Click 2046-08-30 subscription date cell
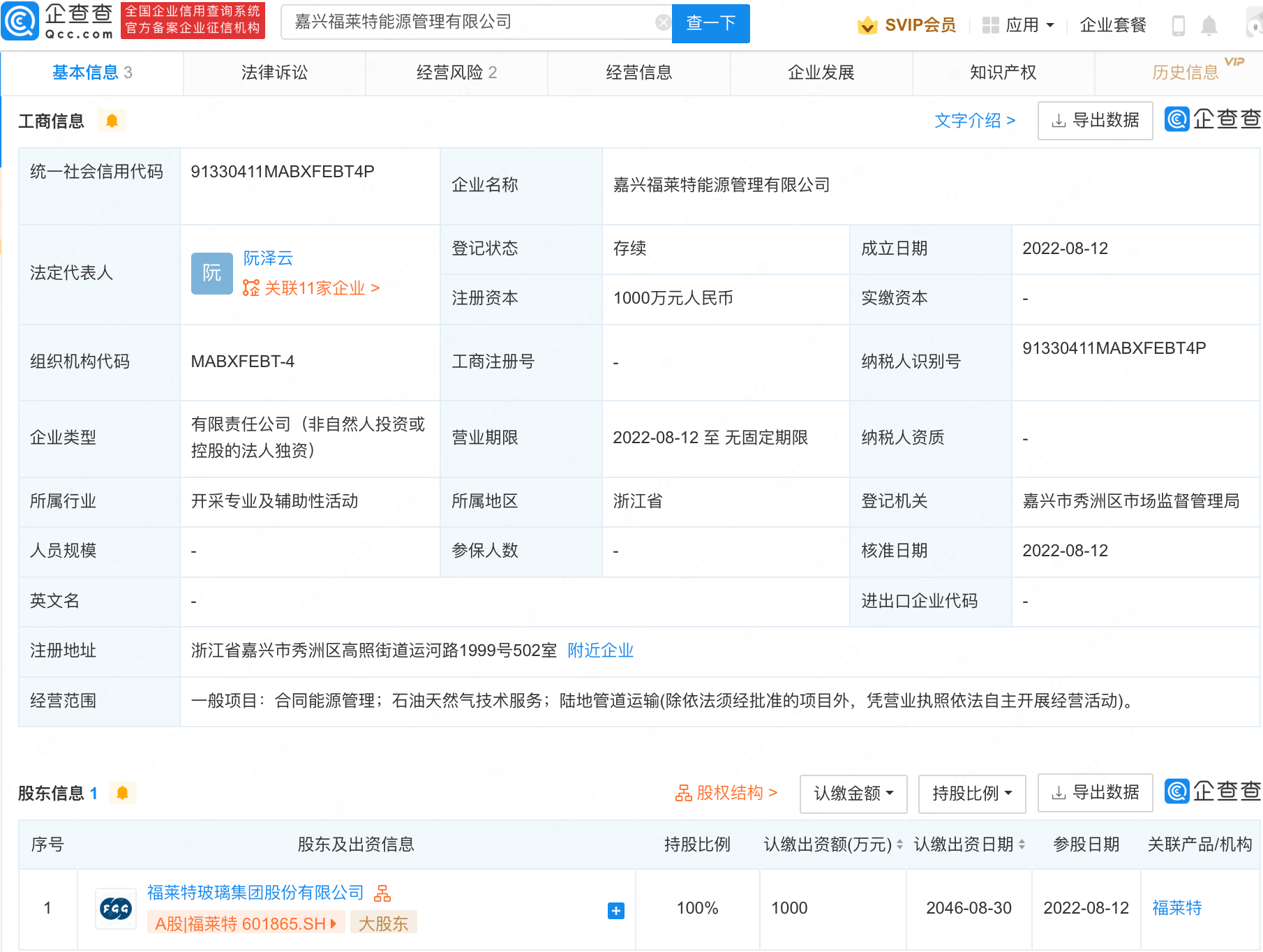The height and width of the screenshot is (952, 1263). pyautogui.click(x=969, y=908)
